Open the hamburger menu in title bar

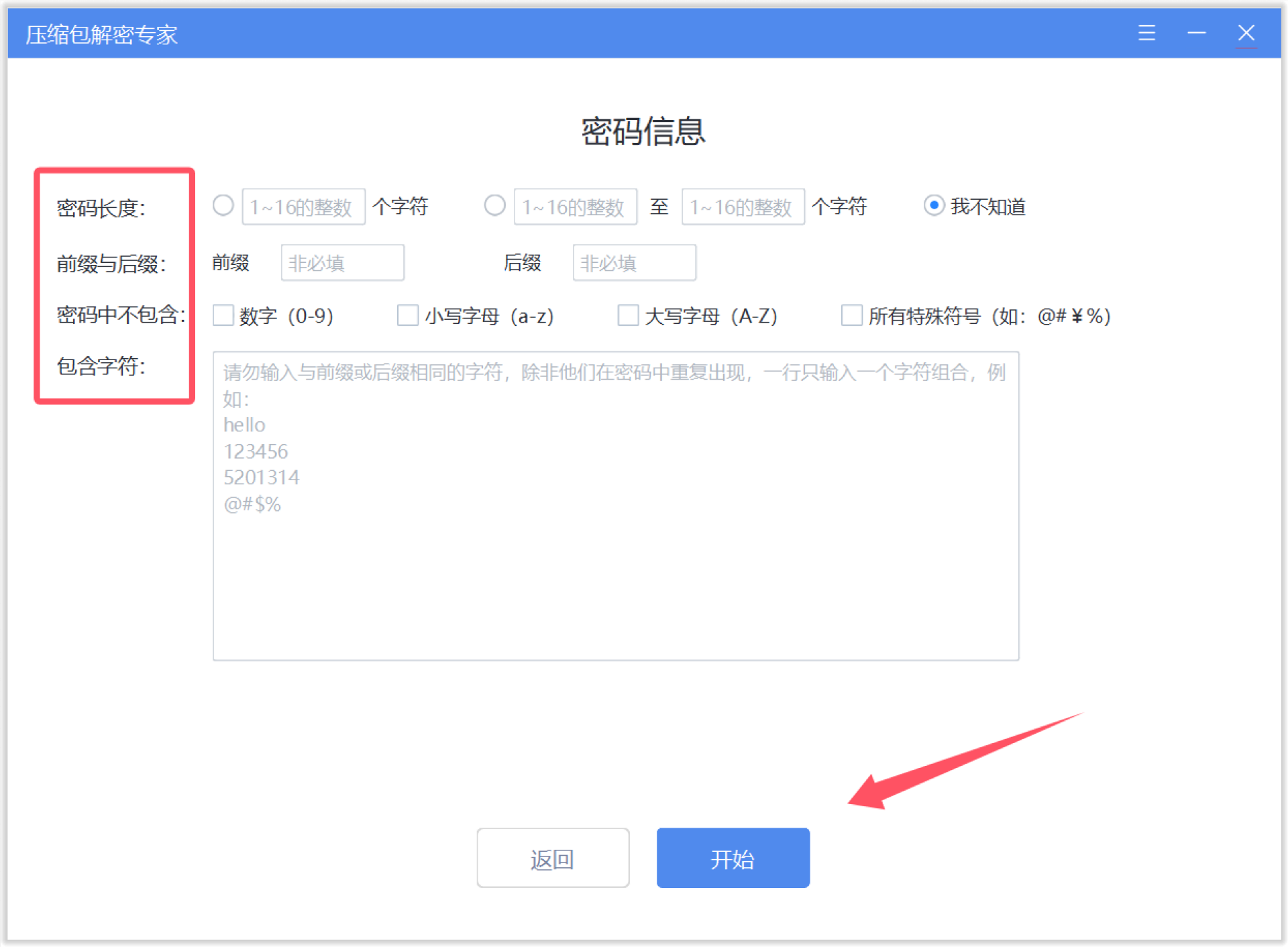coord(1146,33)
